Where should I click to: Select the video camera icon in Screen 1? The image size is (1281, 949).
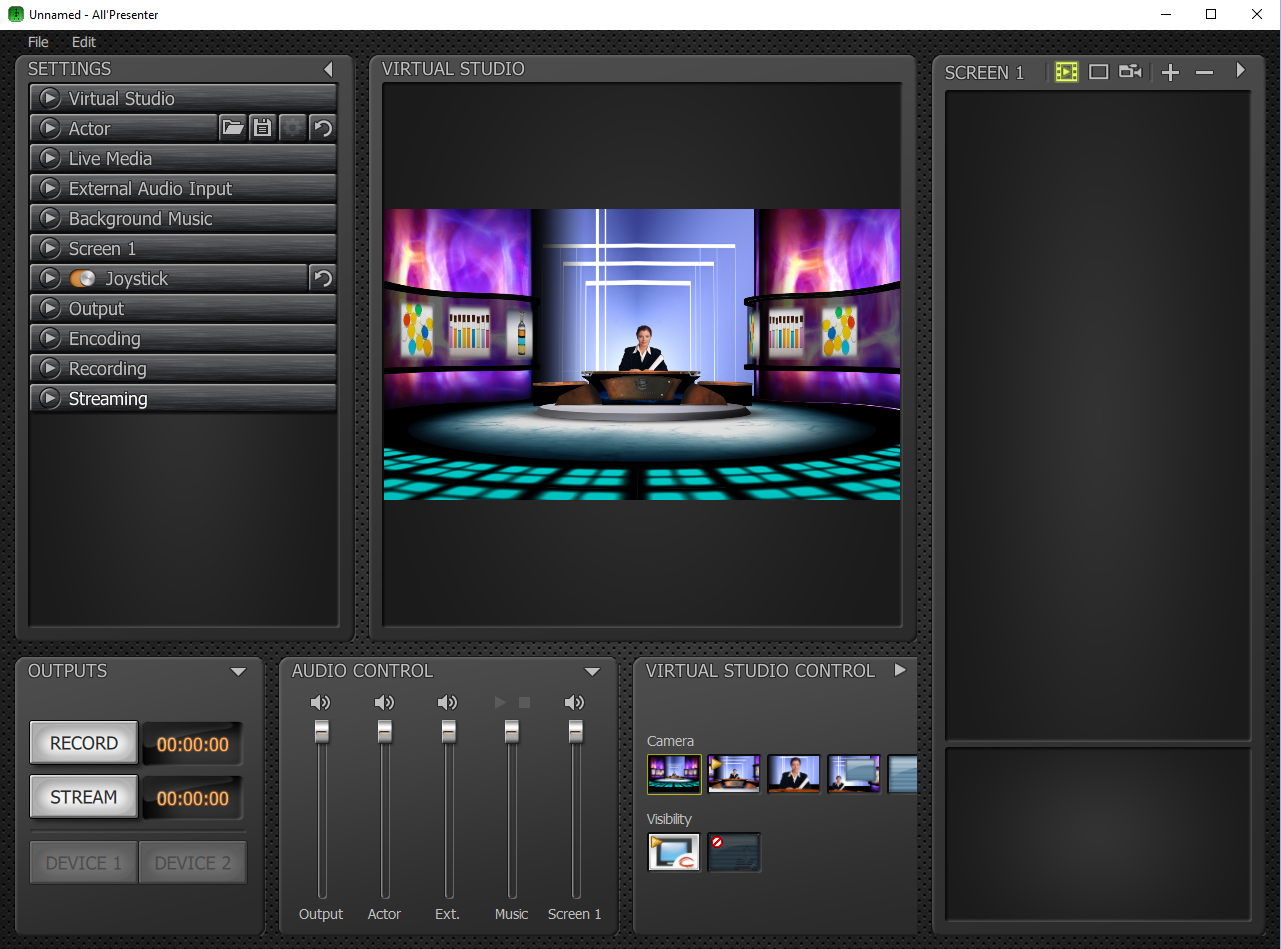(1130, 72)
